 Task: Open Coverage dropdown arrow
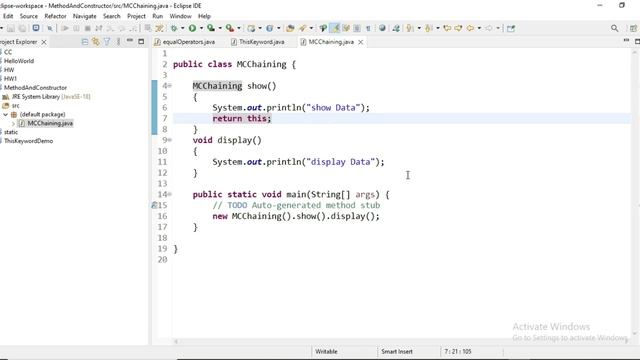[220, 28]
